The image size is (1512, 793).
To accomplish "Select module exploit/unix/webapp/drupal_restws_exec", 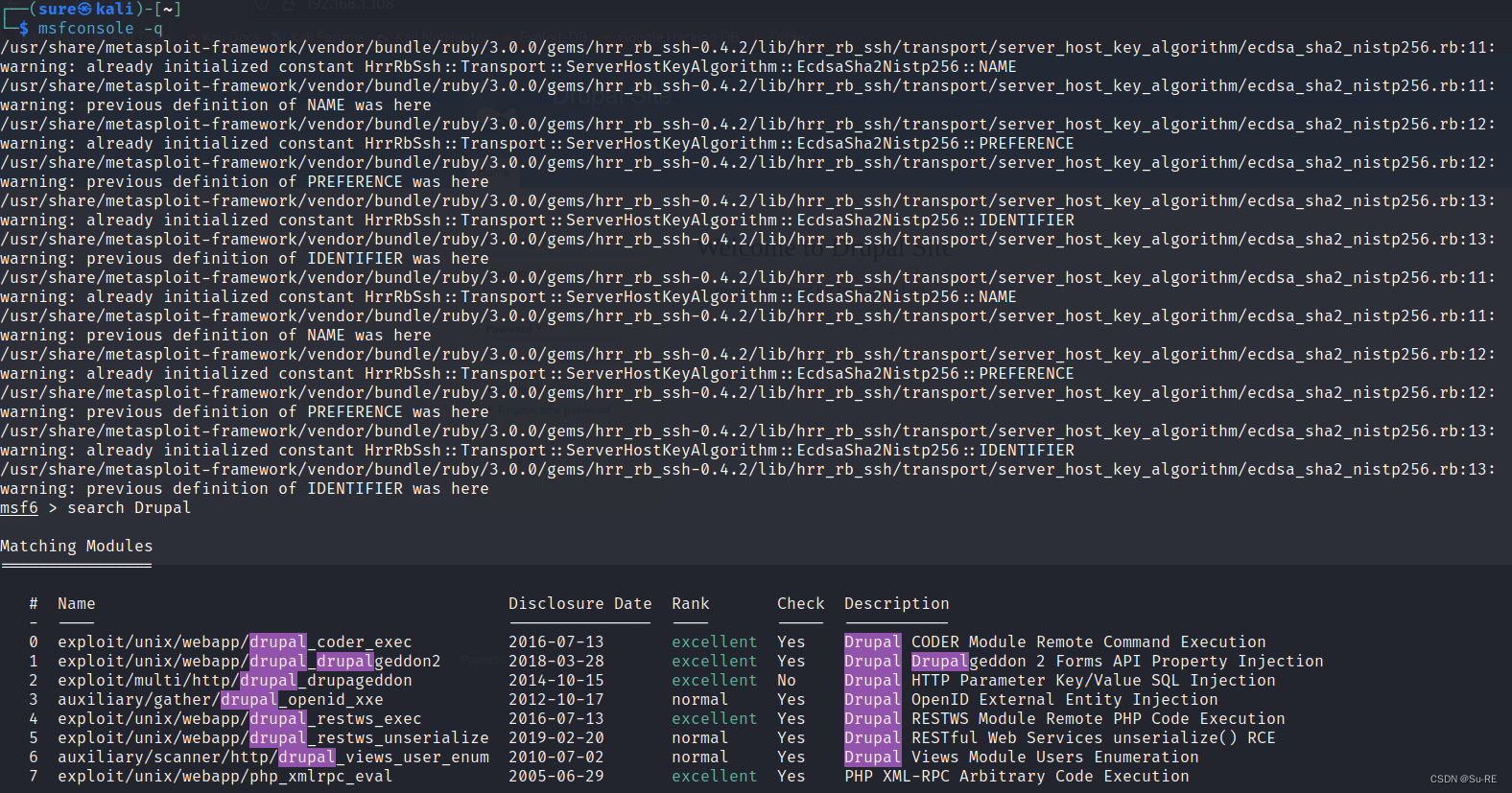I will point(240,718).
